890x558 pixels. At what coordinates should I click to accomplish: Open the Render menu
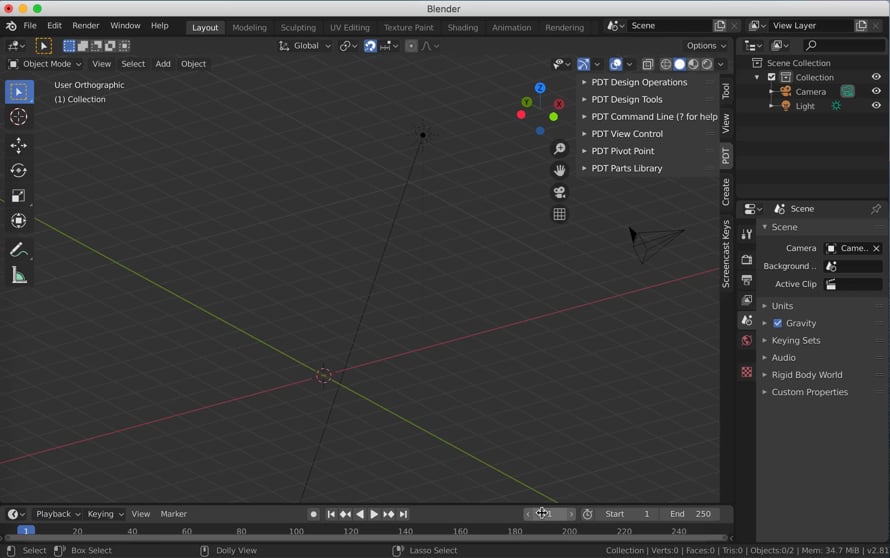[86, 26]
